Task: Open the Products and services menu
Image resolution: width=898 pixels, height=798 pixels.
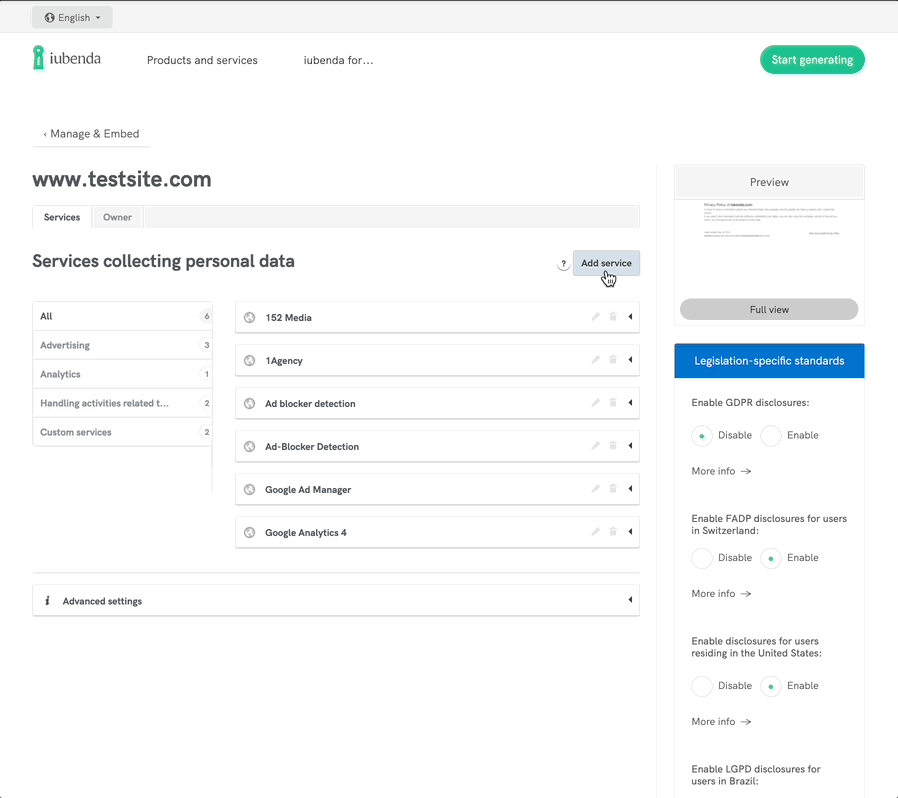Action: coord(202,60)
